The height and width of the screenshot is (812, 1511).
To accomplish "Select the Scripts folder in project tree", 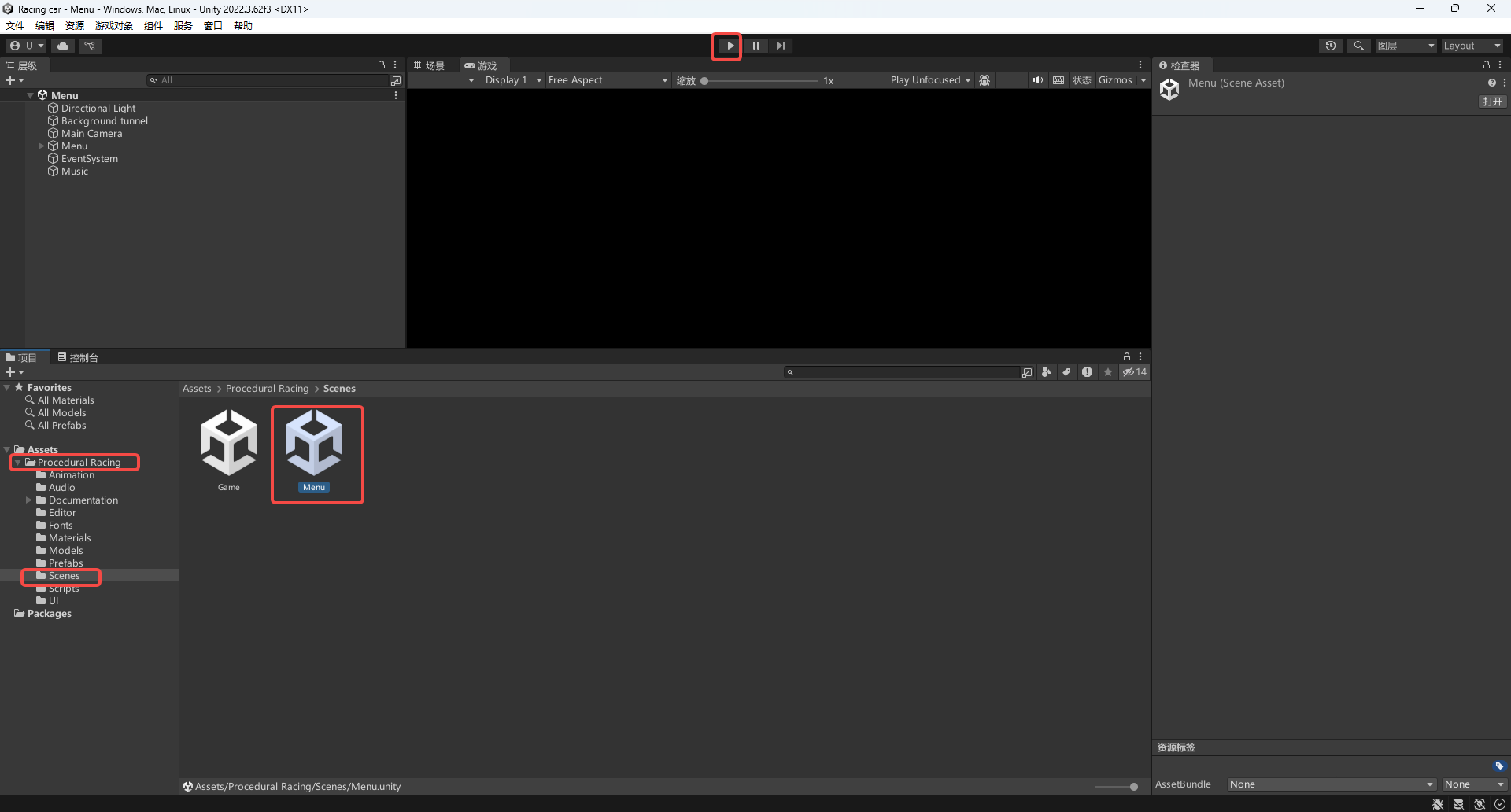I will tap(64, 589).
